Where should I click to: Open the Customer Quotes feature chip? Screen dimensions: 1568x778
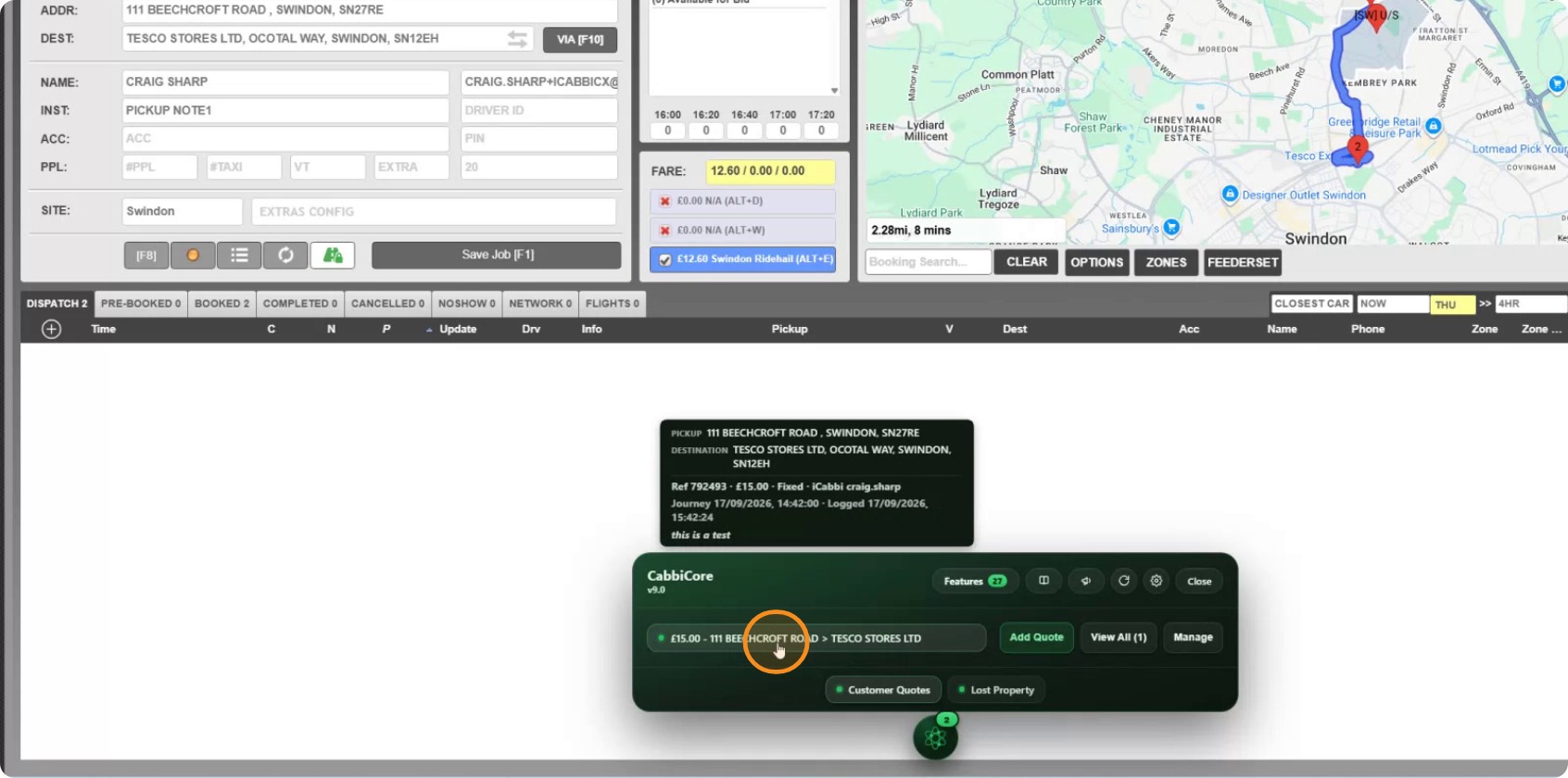tap(883, 690)
